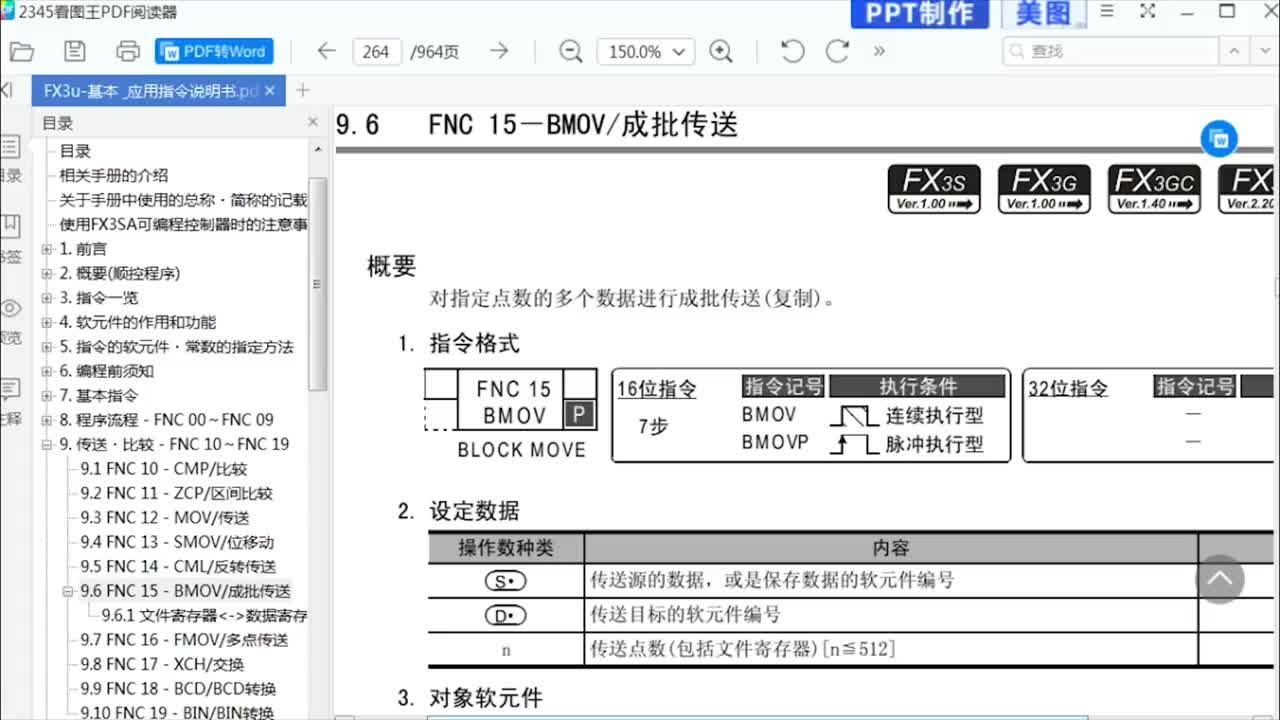Click the FX3G version badge
Screen dimensions: 1280x720
1044,189
